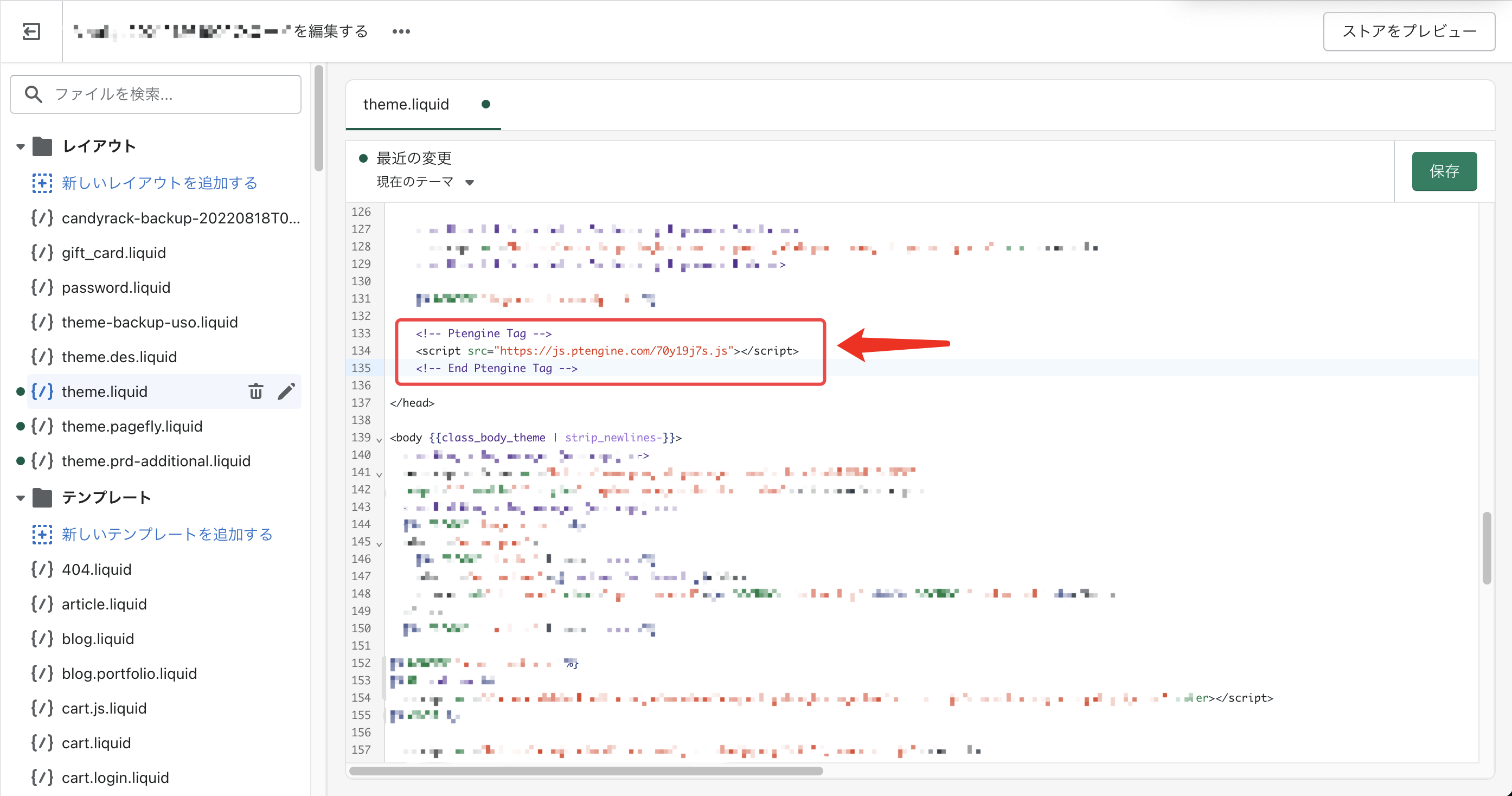Click the ストアをプレビュー button
1512x796 pixels.
(1409, 31)
